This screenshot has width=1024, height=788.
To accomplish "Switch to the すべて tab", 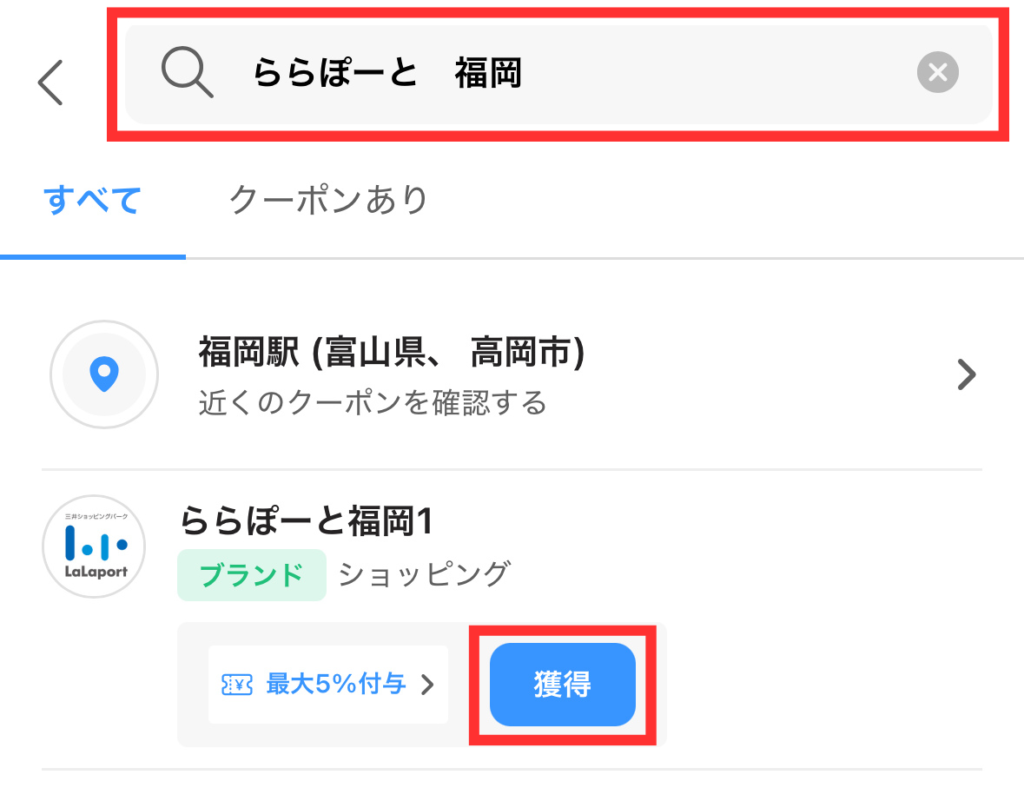I will 93,200.
